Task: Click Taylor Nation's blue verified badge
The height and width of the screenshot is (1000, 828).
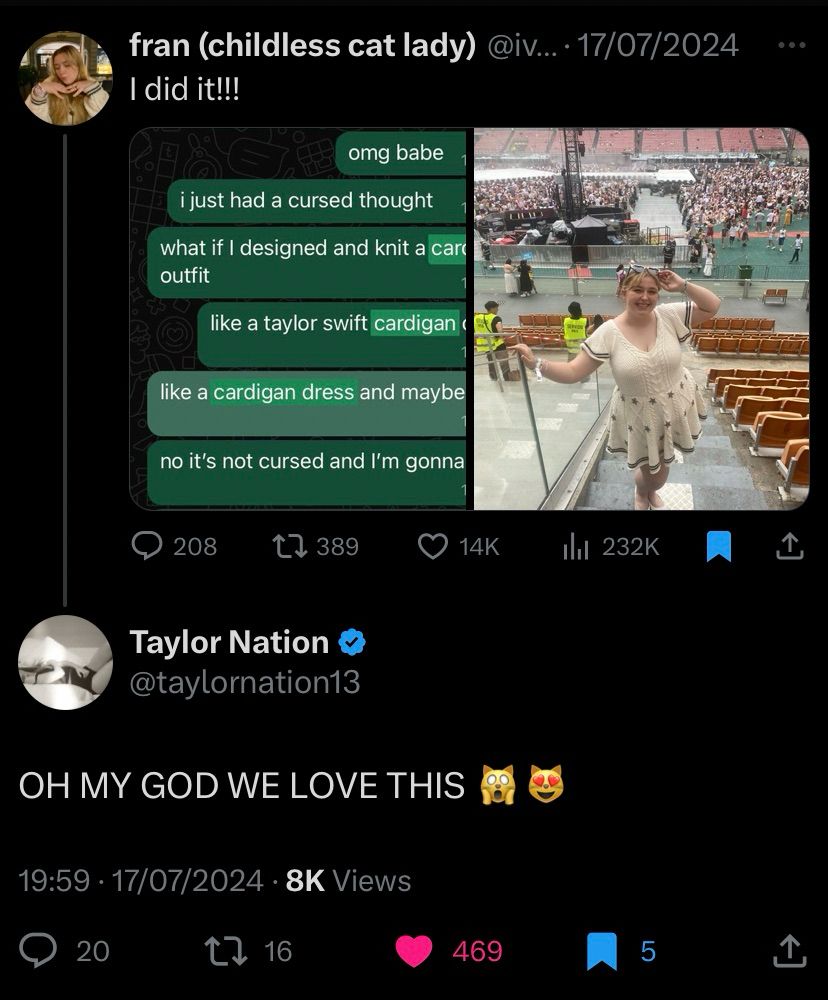Action: [x=354, y=642]
